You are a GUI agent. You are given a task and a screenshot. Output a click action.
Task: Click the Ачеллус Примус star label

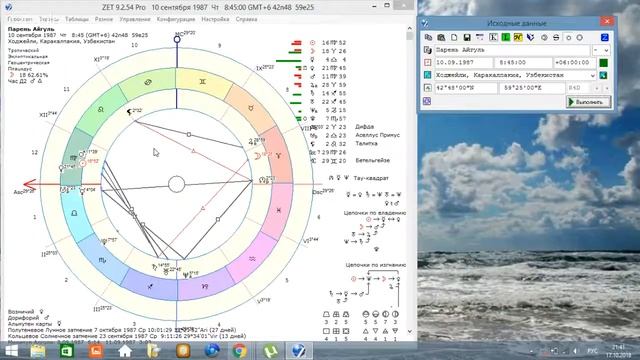click(x=377, y=135)
